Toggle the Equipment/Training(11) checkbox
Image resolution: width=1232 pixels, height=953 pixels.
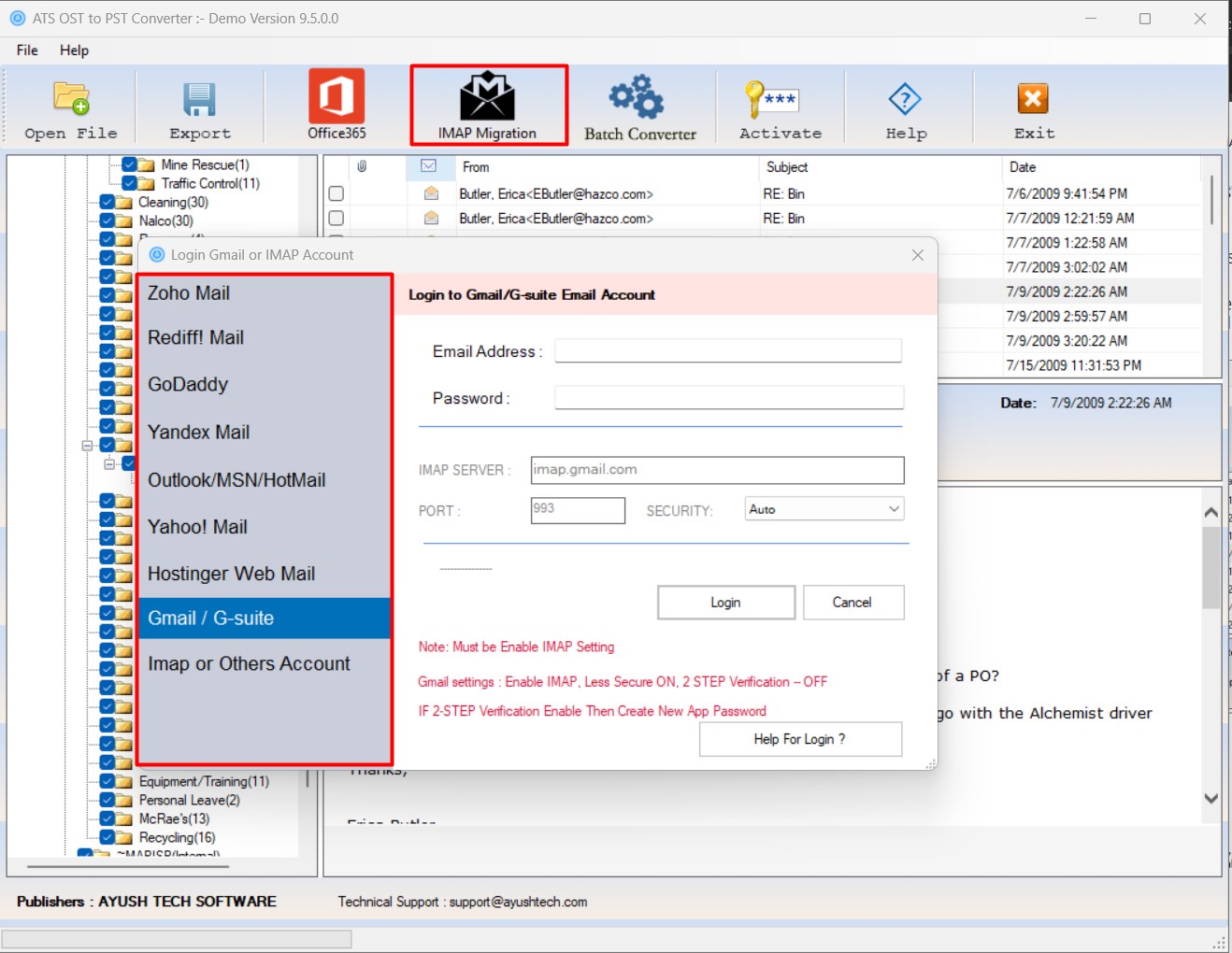click(x=107, y=781)
